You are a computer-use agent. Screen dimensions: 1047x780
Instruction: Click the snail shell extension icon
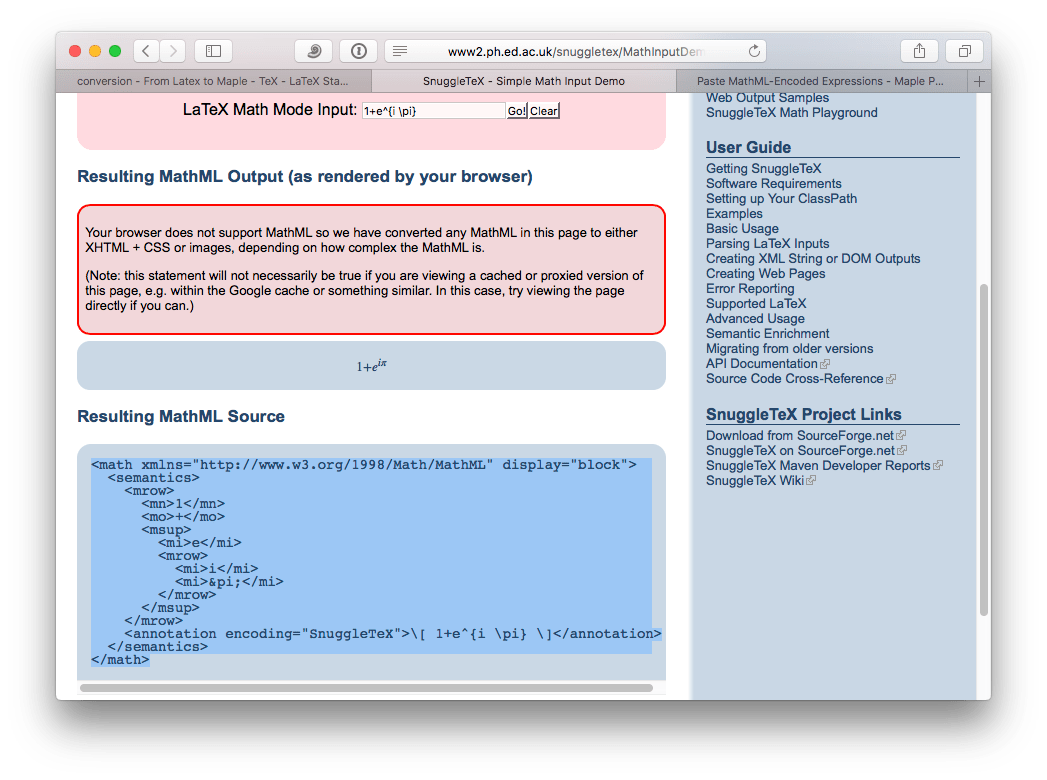313,50
